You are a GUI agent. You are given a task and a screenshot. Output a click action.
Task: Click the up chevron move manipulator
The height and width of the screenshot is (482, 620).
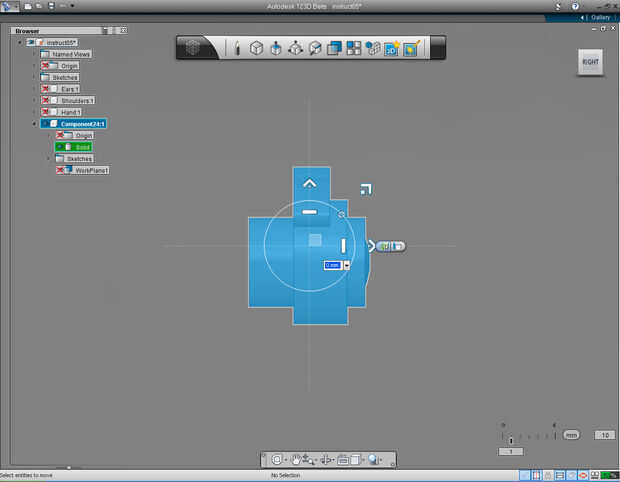coord(310,183)
